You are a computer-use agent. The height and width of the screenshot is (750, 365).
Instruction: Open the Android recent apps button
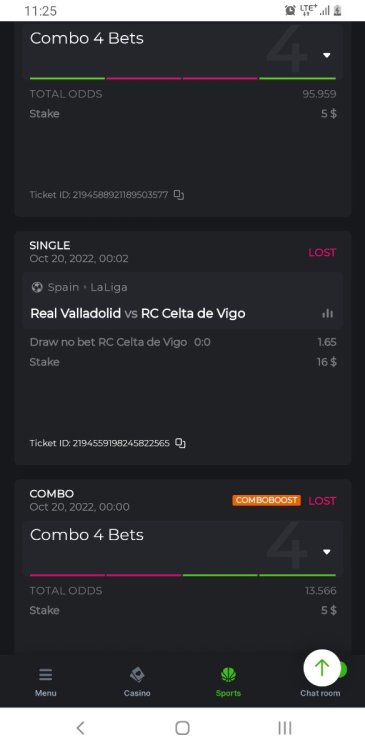pos(285,728)
